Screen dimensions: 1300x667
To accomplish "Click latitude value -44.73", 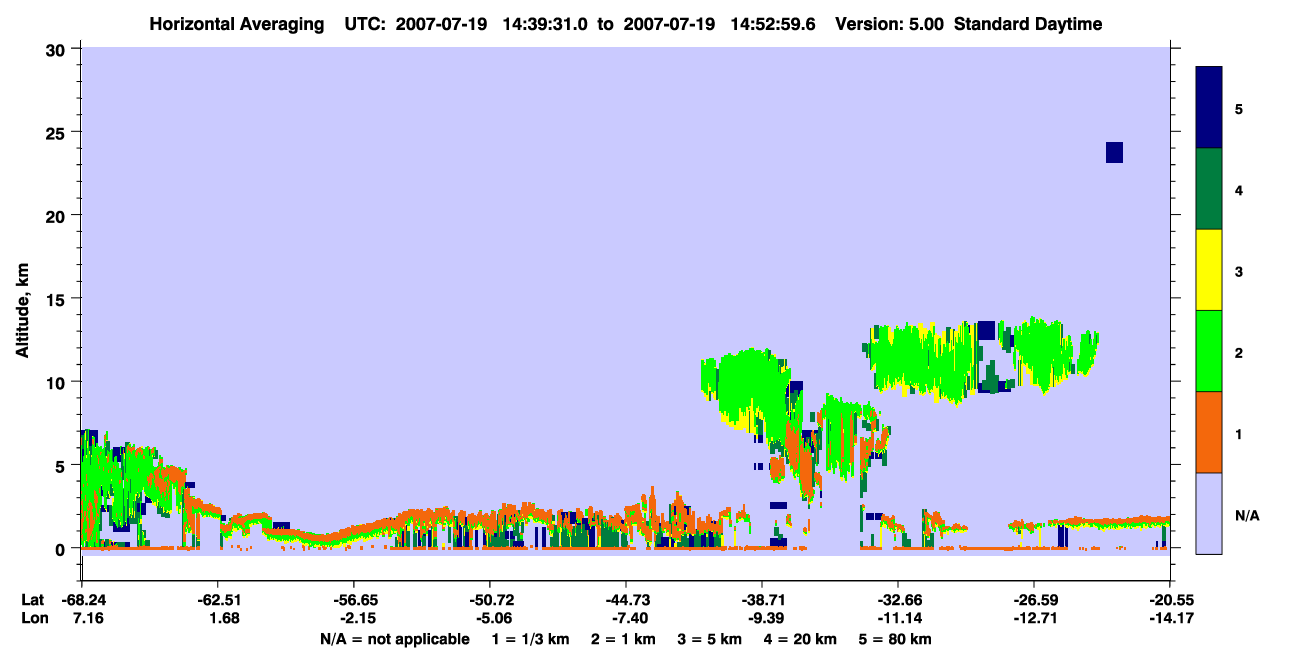I will pos(626,600).
